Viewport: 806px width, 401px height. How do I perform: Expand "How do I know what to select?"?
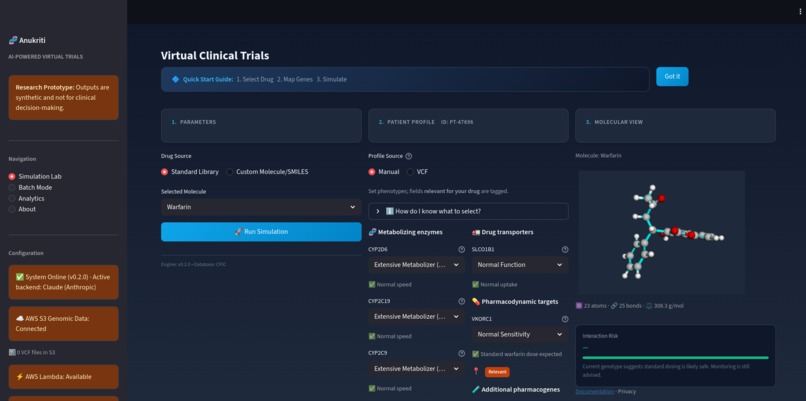468,211
